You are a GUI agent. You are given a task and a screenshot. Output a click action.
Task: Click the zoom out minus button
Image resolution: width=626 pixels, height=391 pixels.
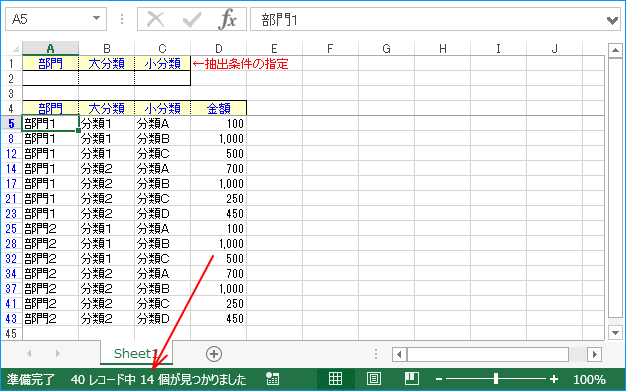click(439, 379)
